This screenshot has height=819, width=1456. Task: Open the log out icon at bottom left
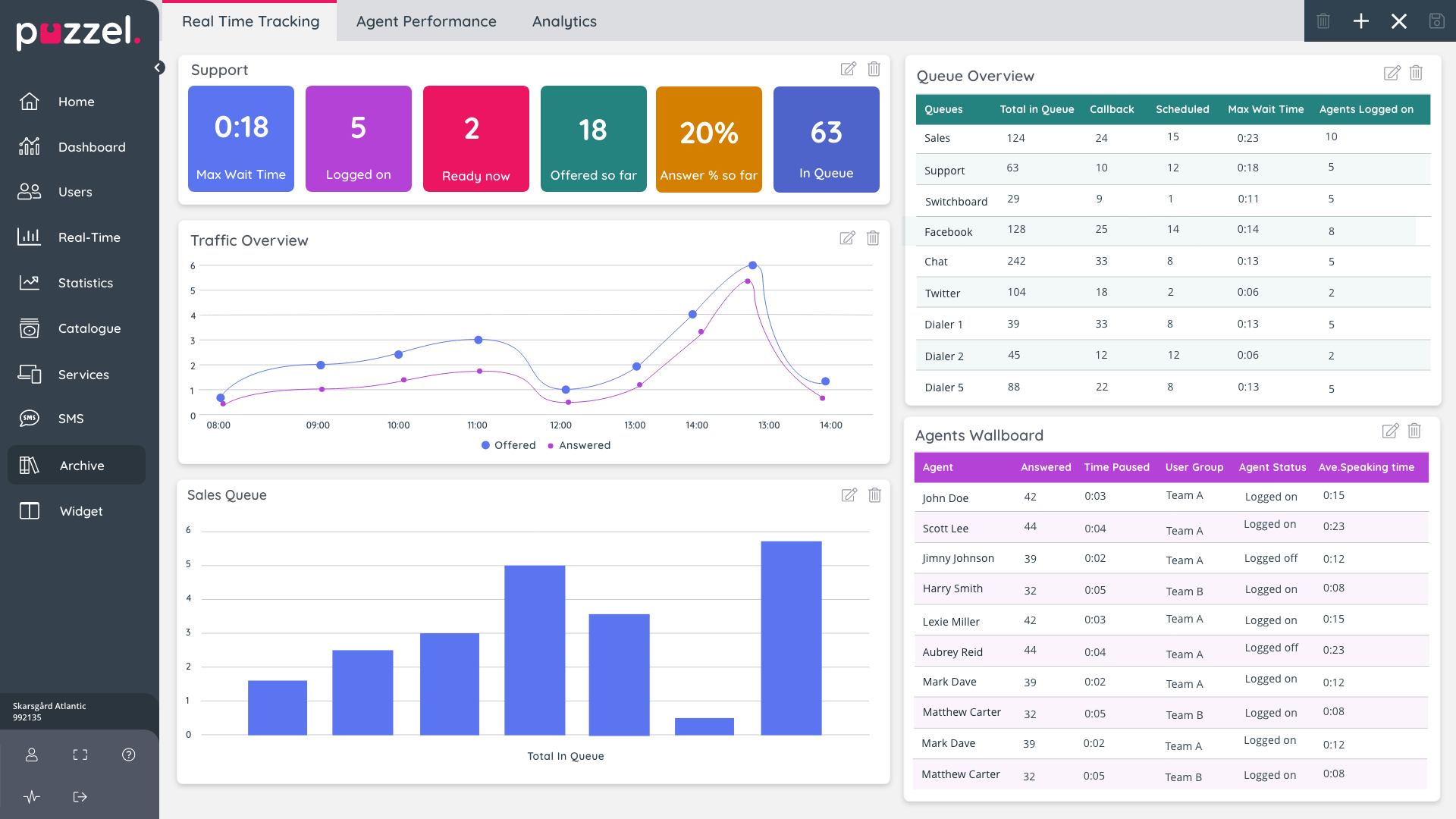[79, 796]
